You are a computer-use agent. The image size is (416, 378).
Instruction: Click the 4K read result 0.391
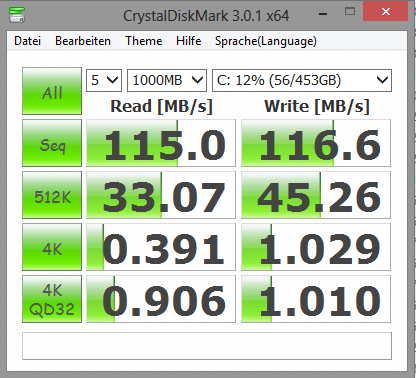tap(161, 247)
